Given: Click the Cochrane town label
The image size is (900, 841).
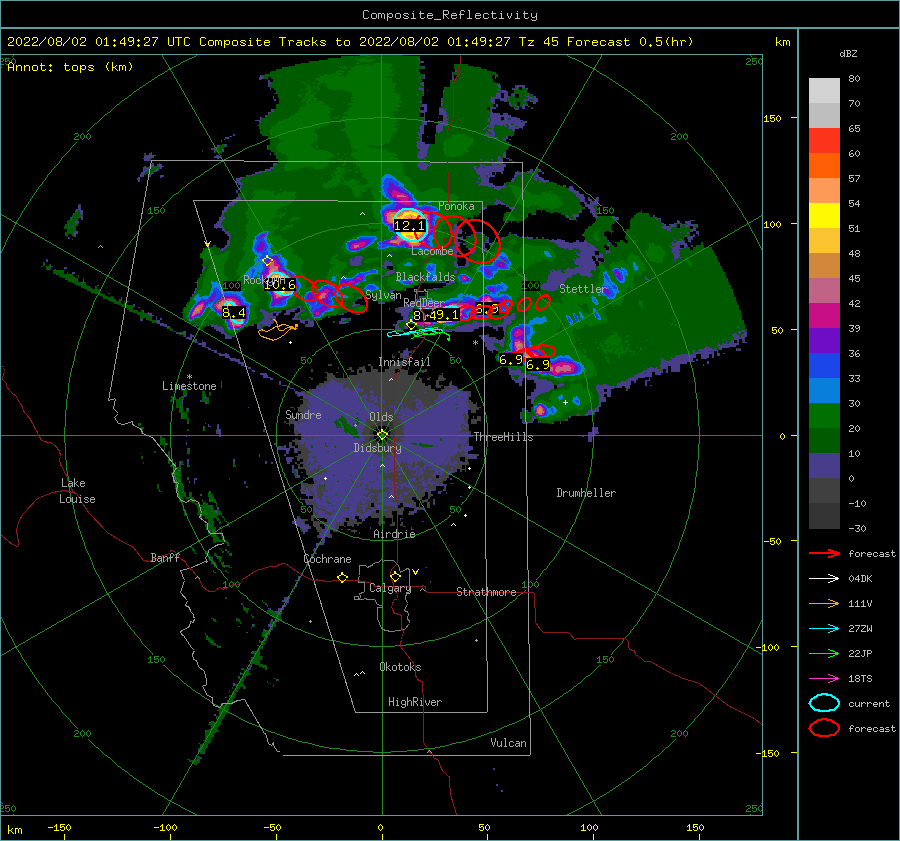Looking at the screenshot, I should click(327, 559).
